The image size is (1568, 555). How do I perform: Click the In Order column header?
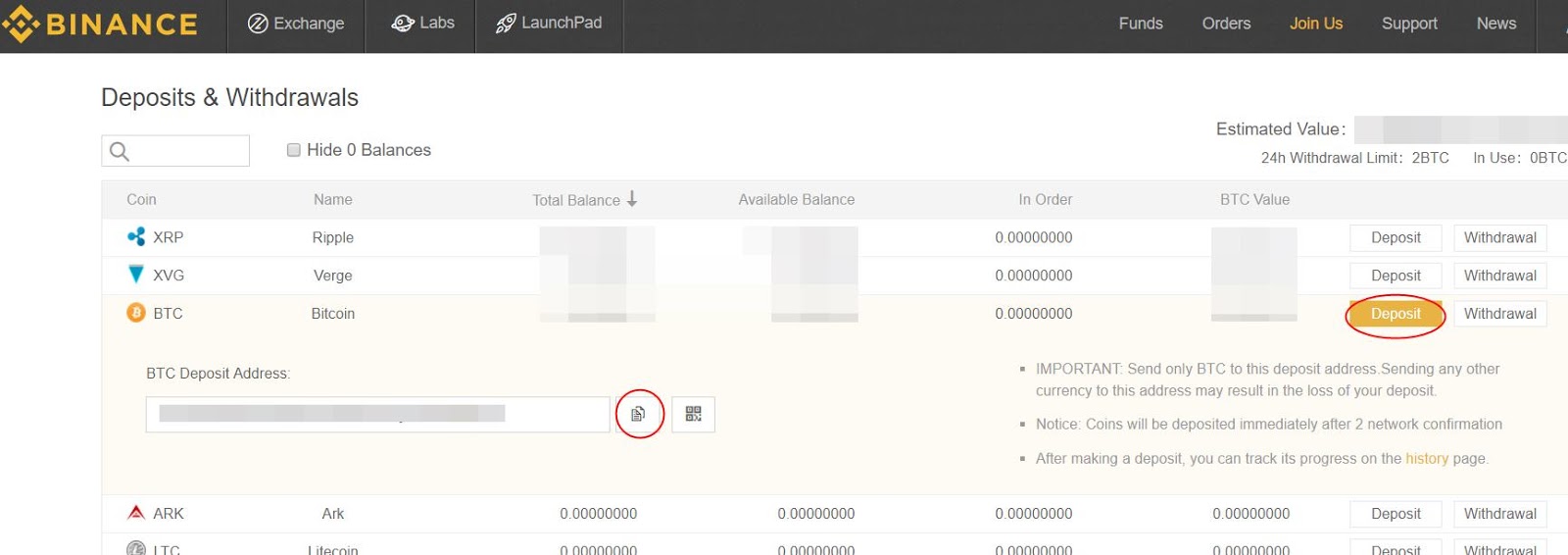(1045, 199)
